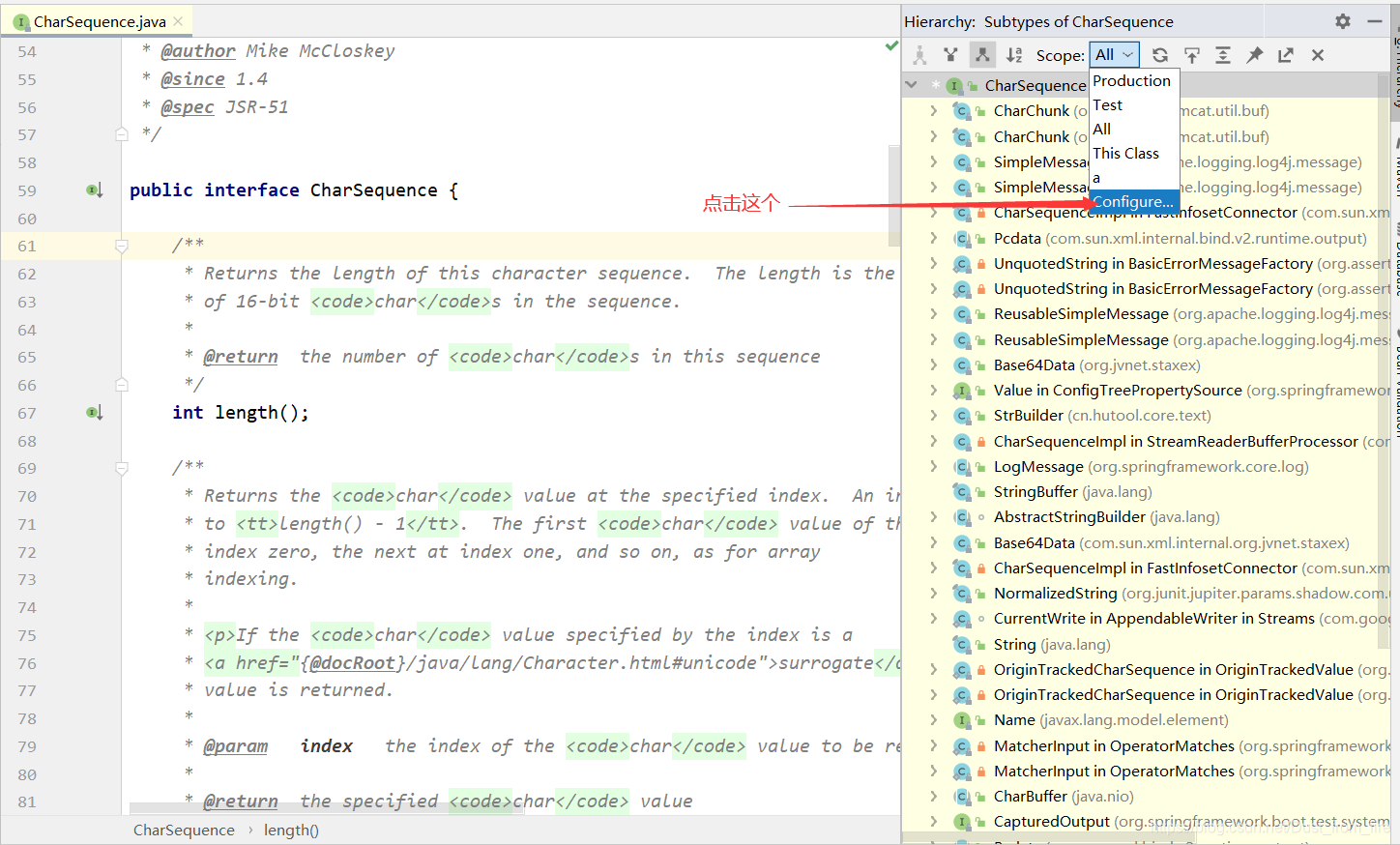Image resolution: width=1400 pixels, height=845 pixels.
Task: Click the @author tag on line 54
Action: tap(198, 51)
